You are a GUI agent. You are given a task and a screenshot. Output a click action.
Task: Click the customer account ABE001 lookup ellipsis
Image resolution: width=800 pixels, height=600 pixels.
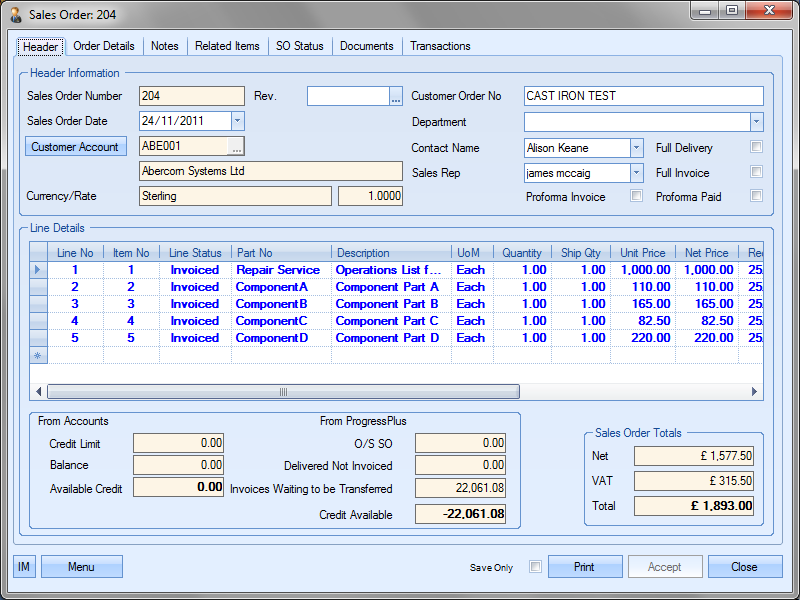[236, 147]
